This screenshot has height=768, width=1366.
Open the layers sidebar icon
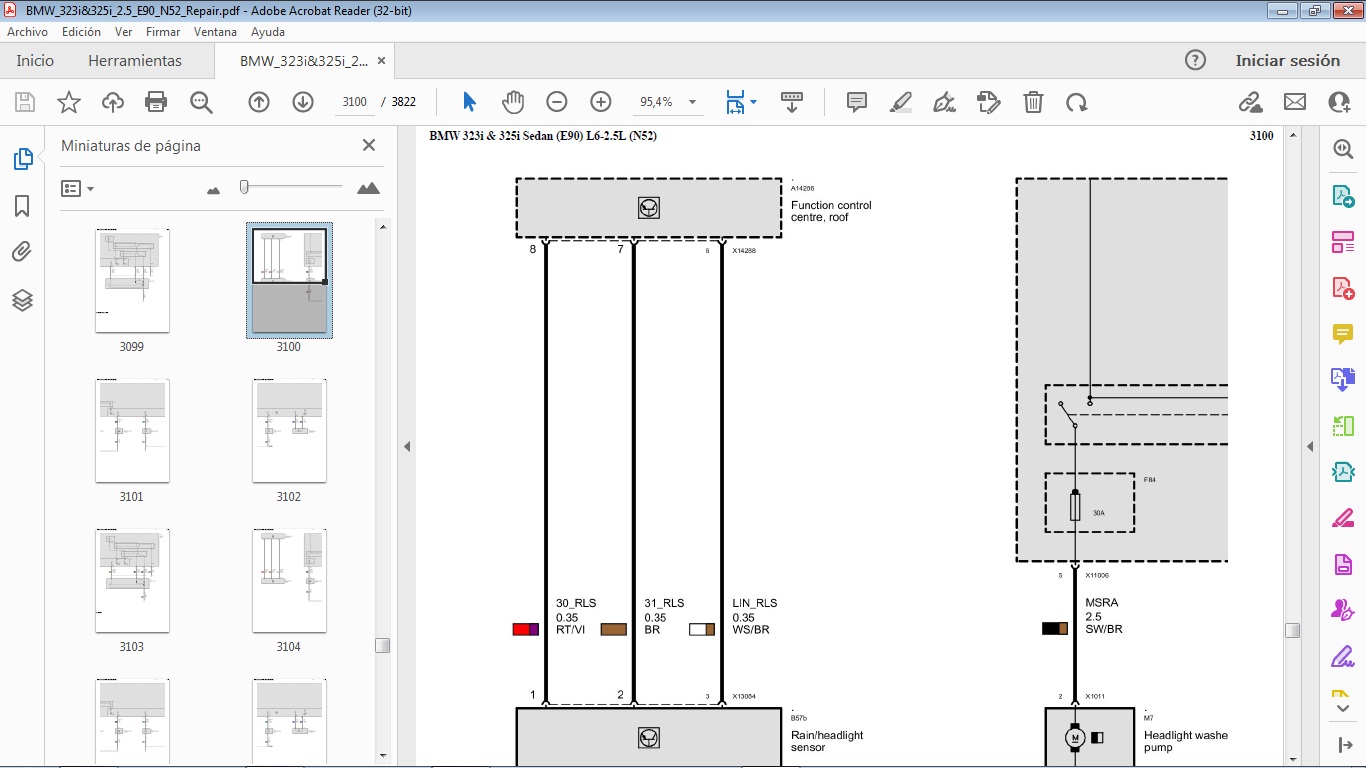point(22,300)
